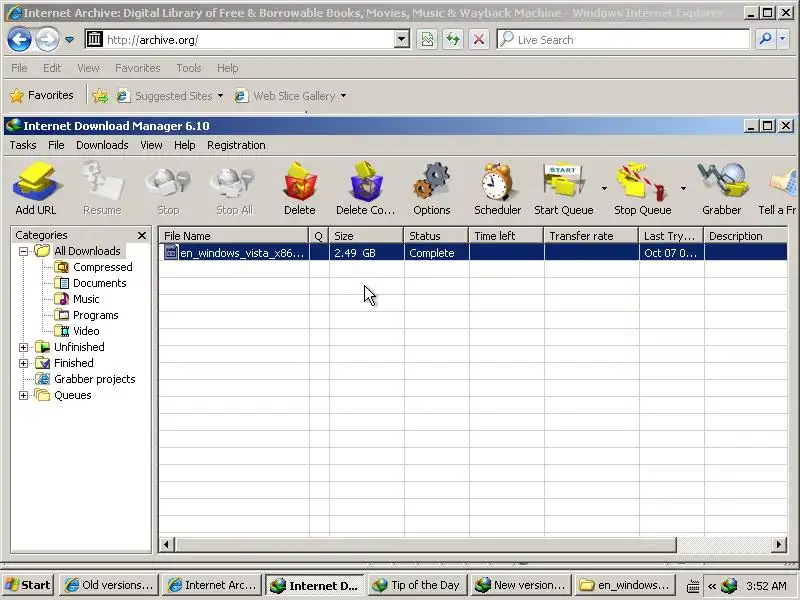Click the Favorites button in IE
Image resolution: width=800 pixels, height=600 pixels.
(42, 95)
